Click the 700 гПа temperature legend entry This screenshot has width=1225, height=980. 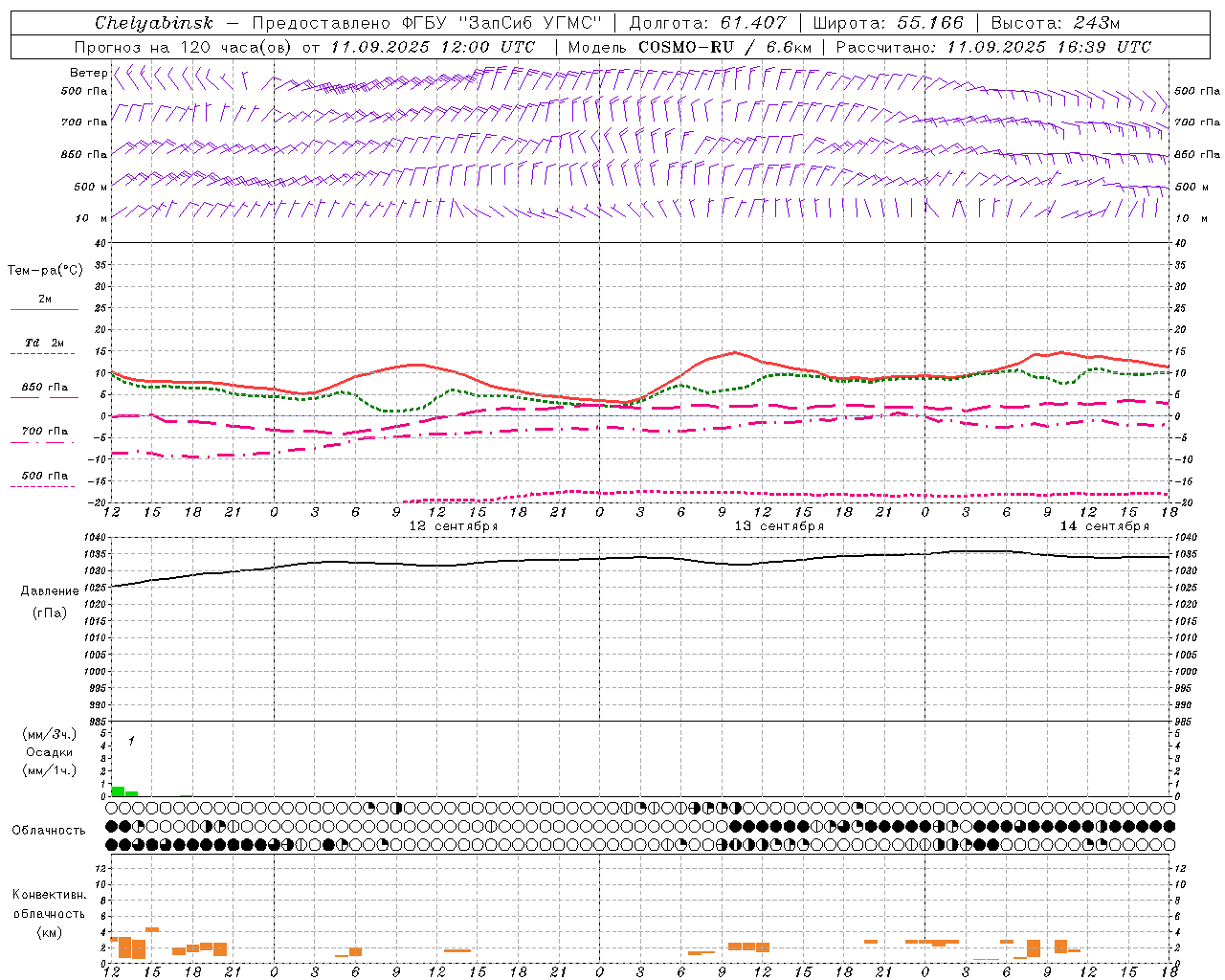(x=45, y=432)
